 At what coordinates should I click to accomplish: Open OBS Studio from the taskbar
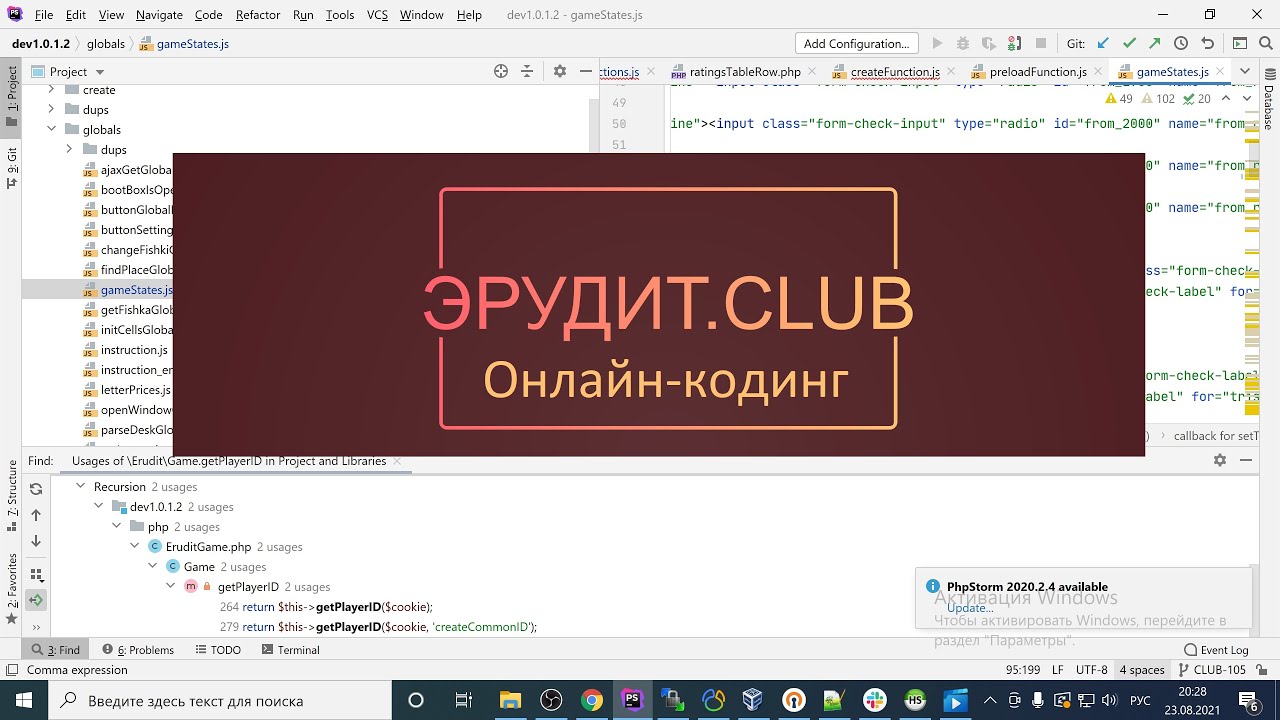(551, 700)
